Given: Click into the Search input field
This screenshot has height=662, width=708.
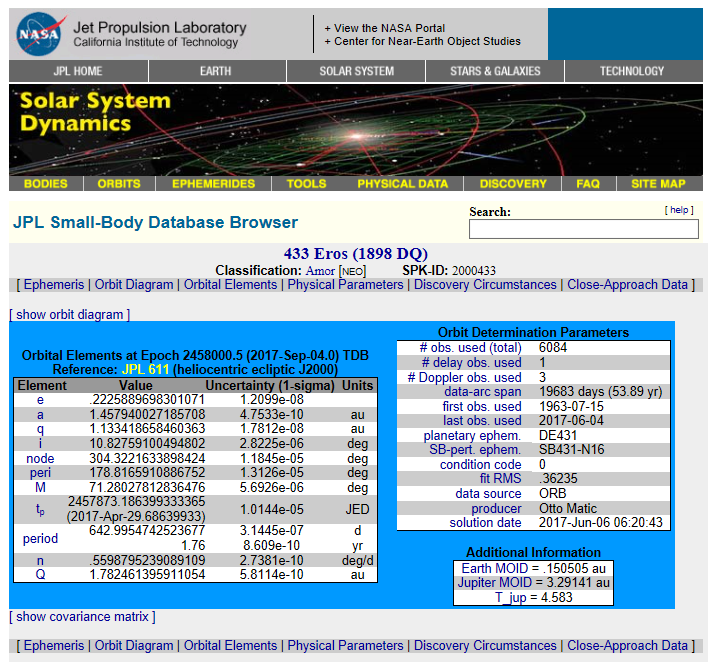Looking at the screenshot, I should [x=583, y=229].
